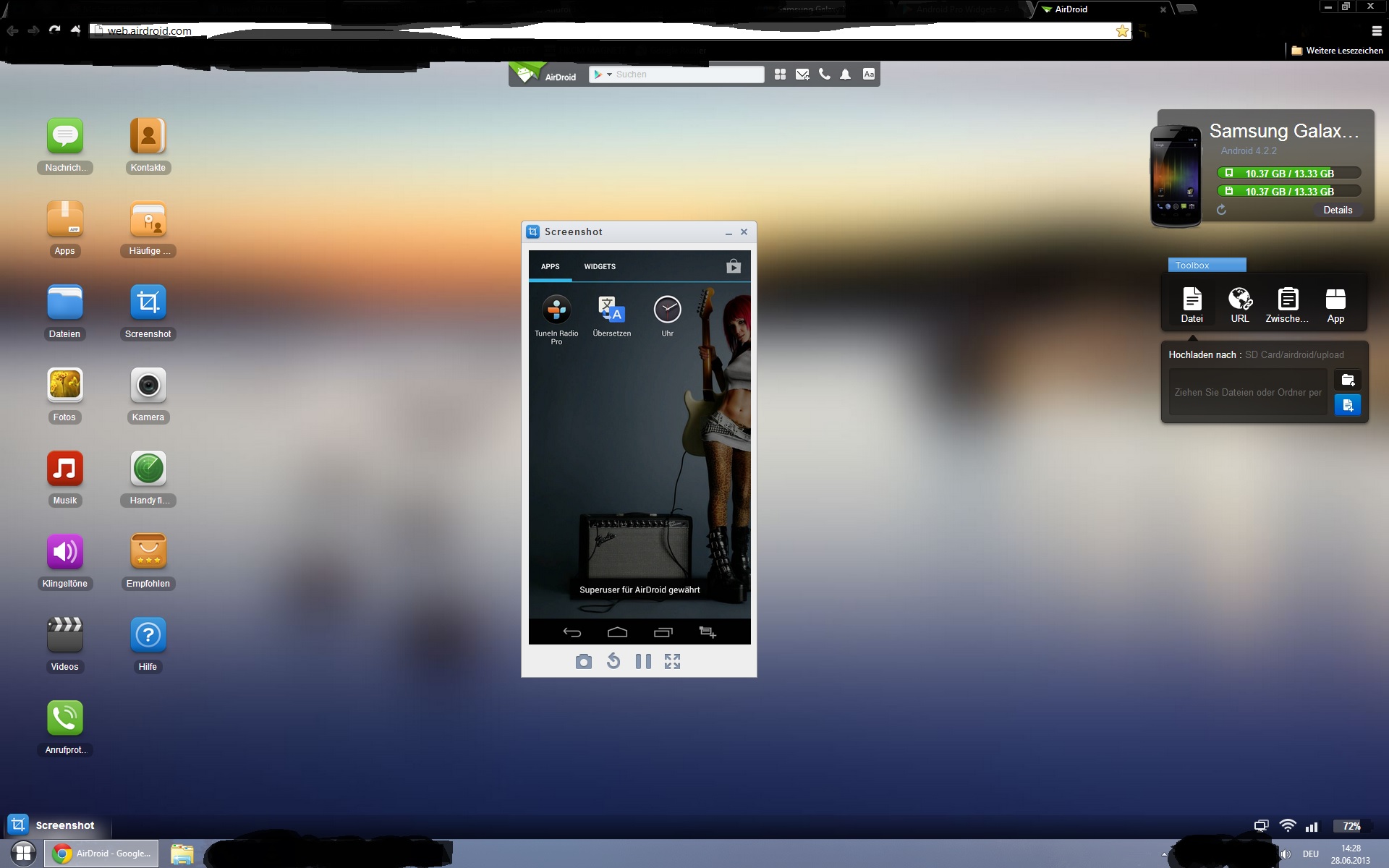The width and height of the screenshot is (1389, 868).
Task: Open the Chrome menu button
Action: [1377, 31]
